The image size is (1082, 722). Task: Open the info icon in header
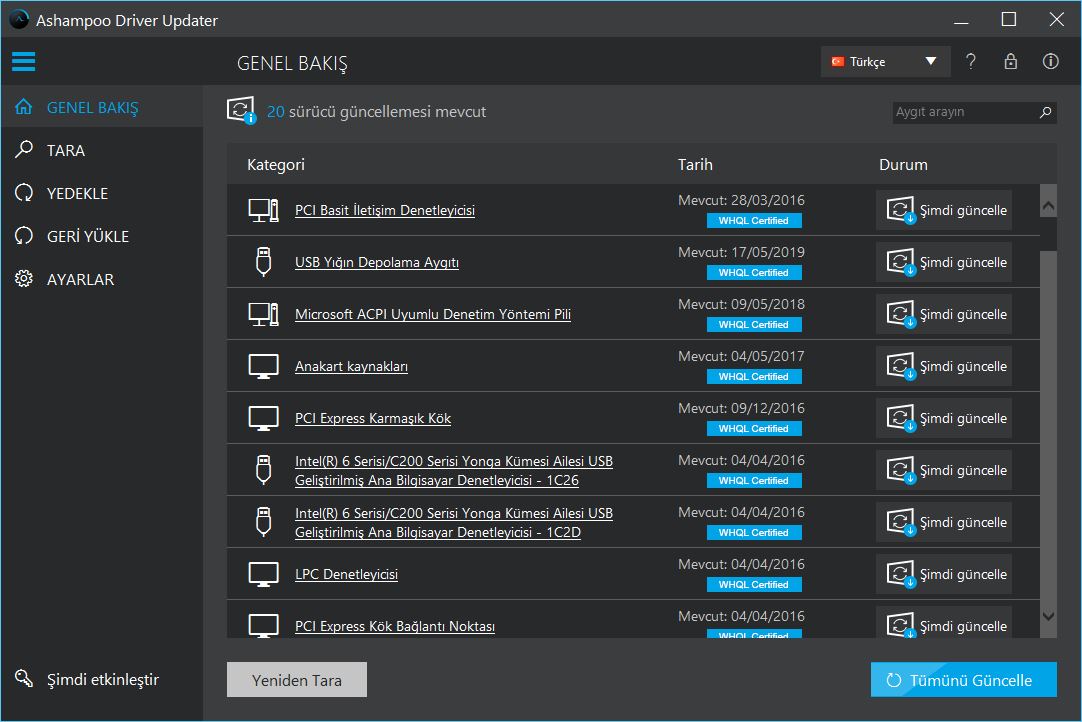click(1050, 61)
